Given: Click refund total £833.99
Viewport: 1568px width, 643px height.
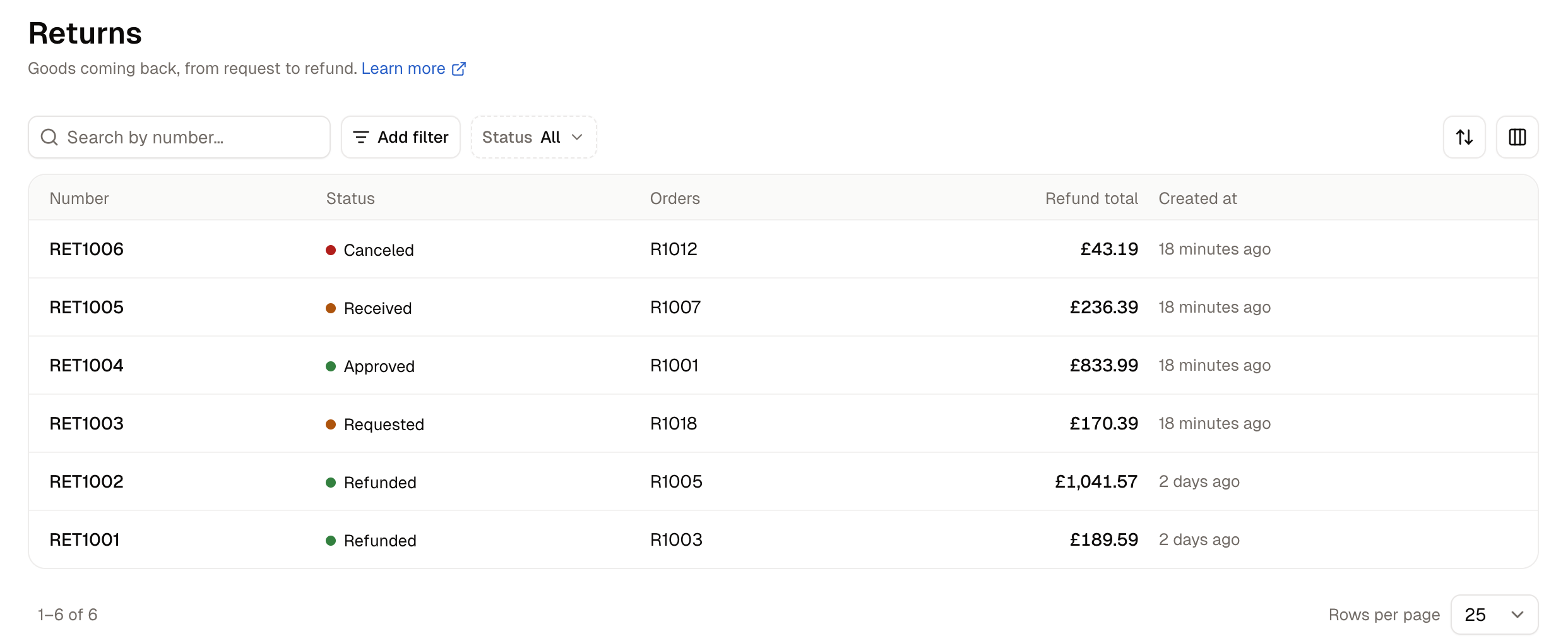Looking at the screenshot, I should pos(1103,365).
